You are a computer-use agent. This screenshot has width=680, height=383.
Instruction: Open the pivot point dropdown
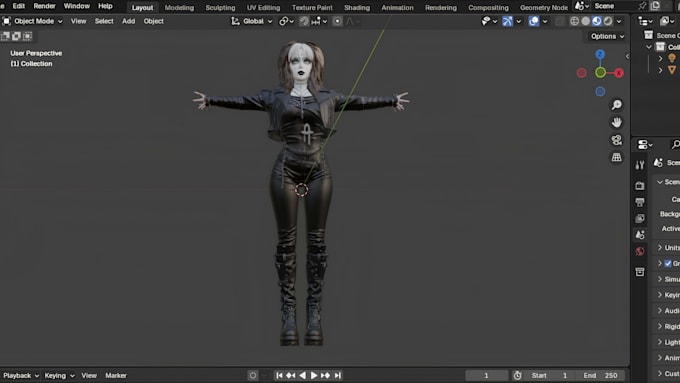click(286, 21)
